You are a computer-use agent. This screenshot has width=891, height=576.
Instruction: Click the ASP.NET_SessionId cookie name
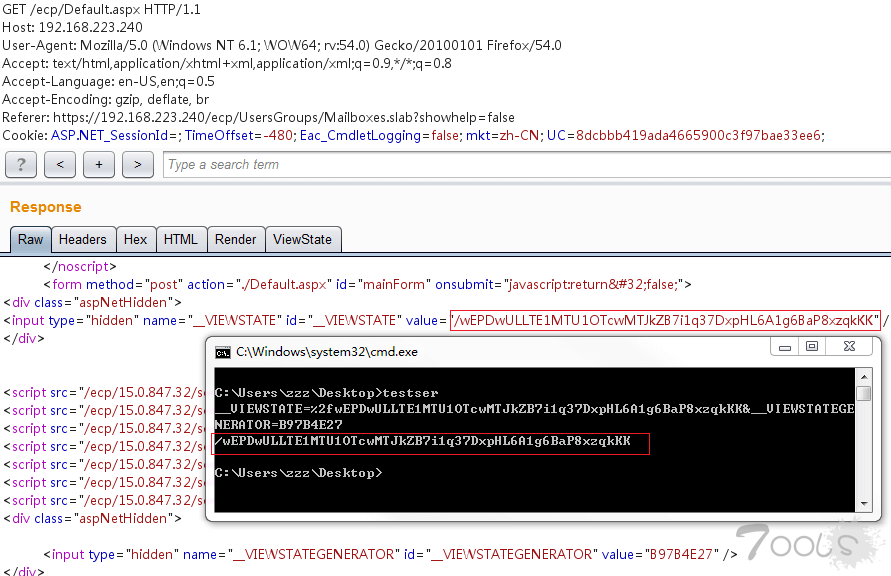110,136
